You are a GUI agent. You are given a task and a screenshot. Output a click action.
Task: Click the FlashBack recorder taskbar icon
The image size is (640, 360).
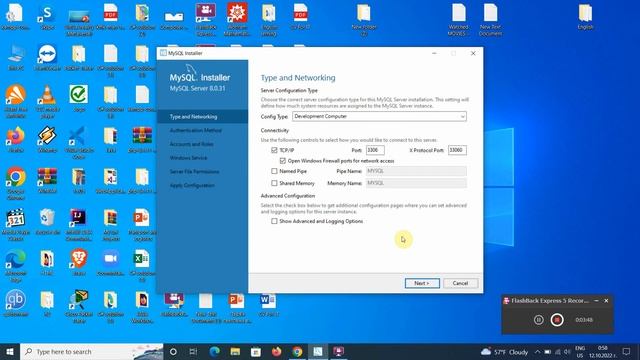click(x=338, y=351)
